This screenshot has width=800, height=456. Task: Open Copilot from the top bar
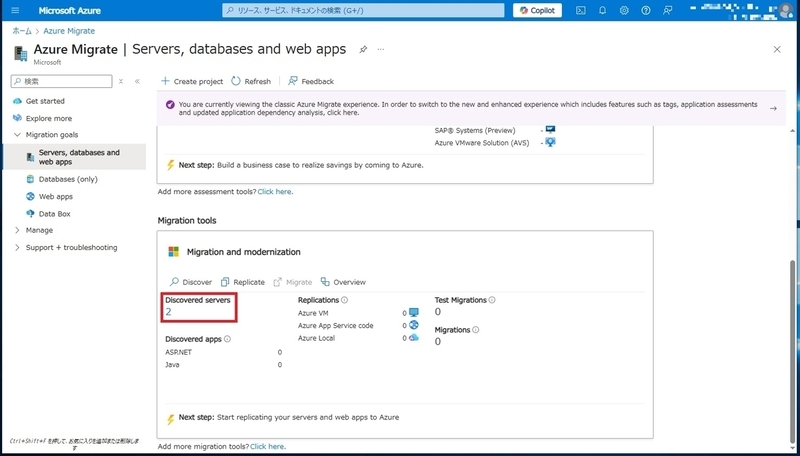tap(537, 10)
